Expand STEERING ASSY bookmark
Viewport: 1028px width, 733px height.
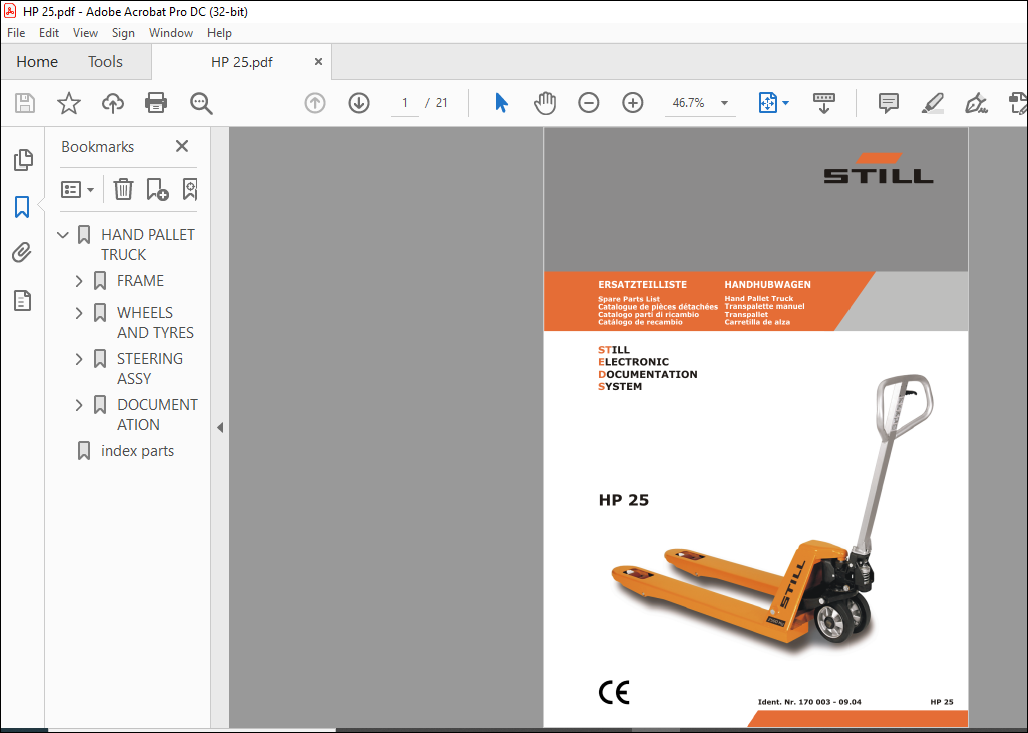(x=79, y=359)
